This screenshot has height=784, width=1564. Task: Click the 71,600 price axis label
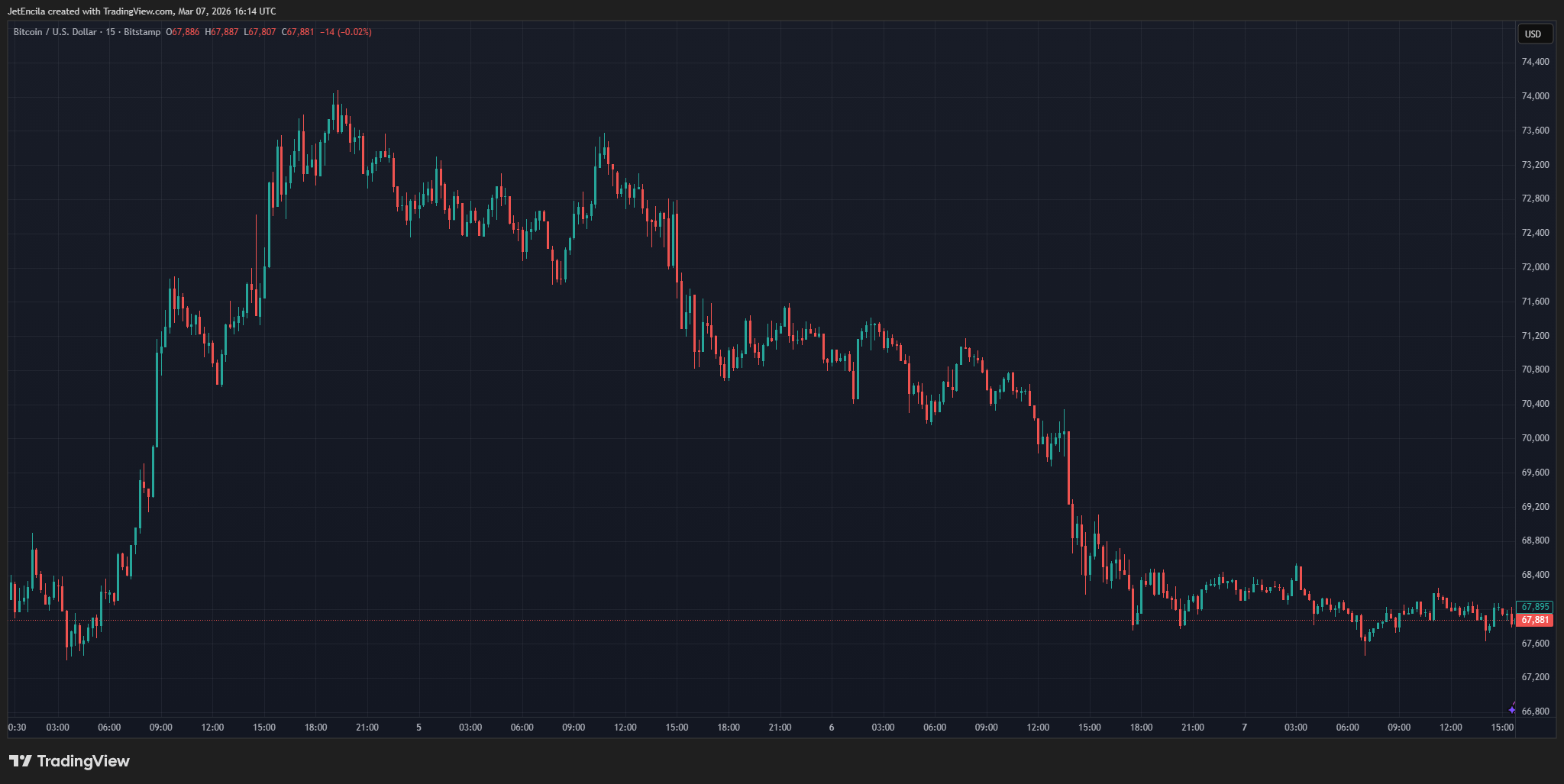click(1535, 302)
